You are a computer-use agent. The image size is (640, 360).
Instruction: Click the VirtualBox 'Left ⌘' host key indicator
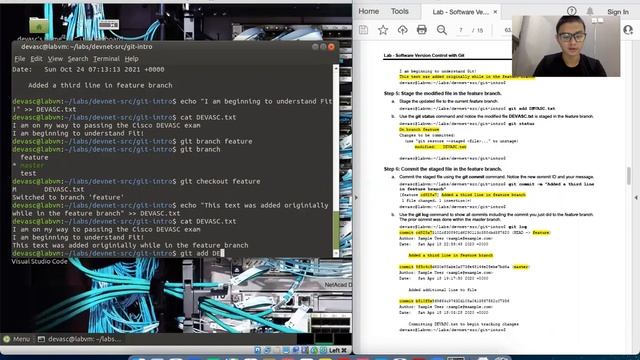(338, 350)
